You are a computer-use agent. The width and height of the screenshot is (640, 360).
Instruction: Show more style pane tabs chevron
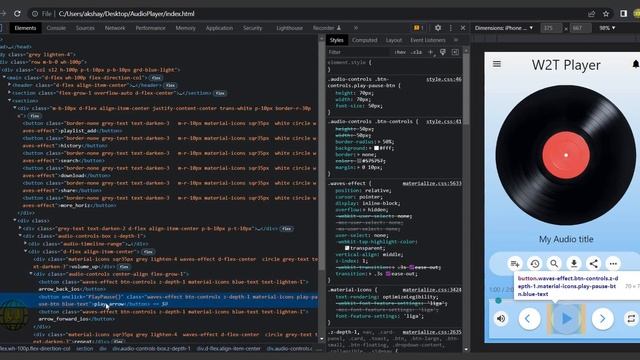point(456,40)
